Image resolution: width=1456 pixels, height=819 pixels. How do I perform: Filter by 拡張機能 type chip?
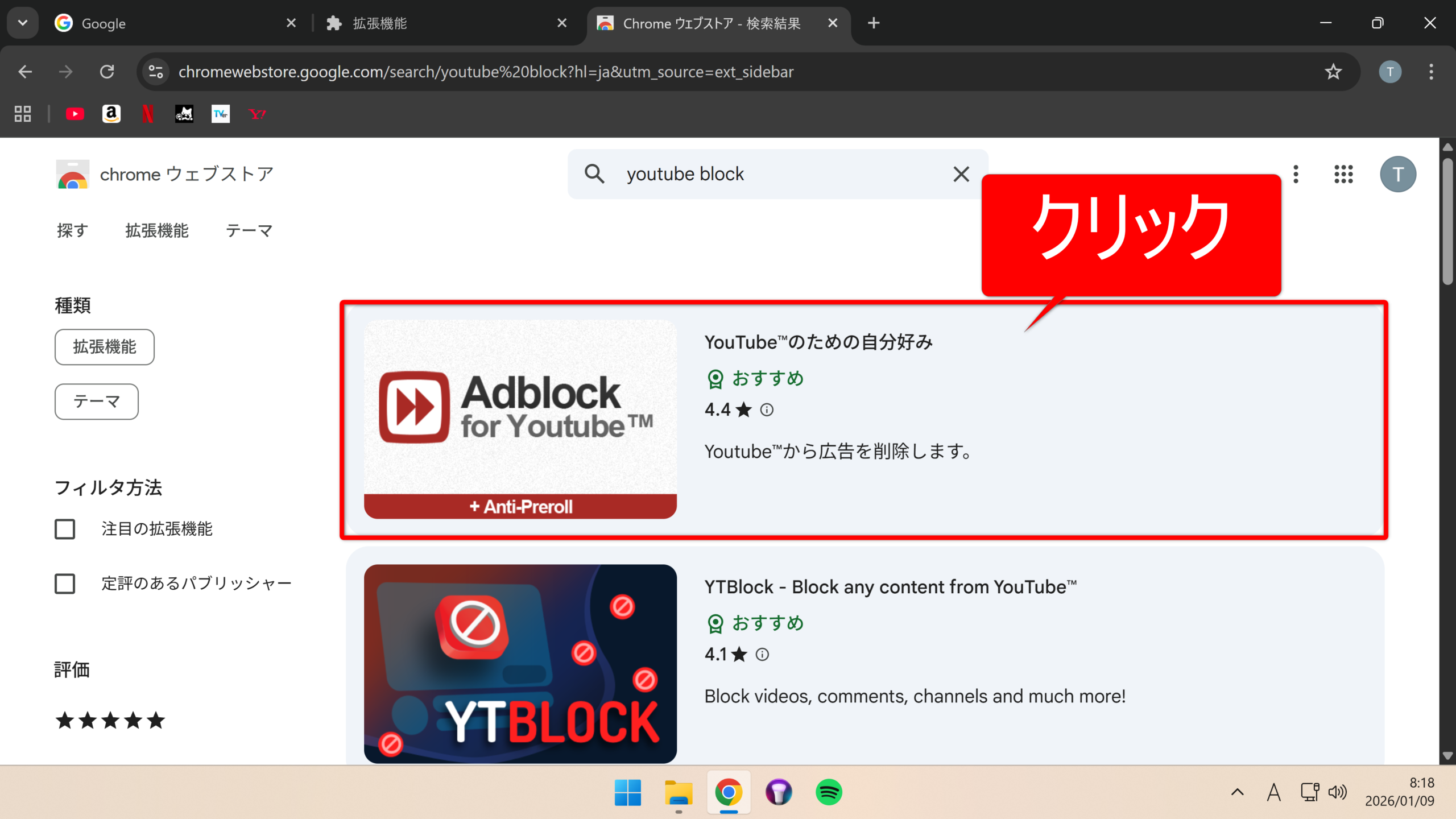[105, 347]
